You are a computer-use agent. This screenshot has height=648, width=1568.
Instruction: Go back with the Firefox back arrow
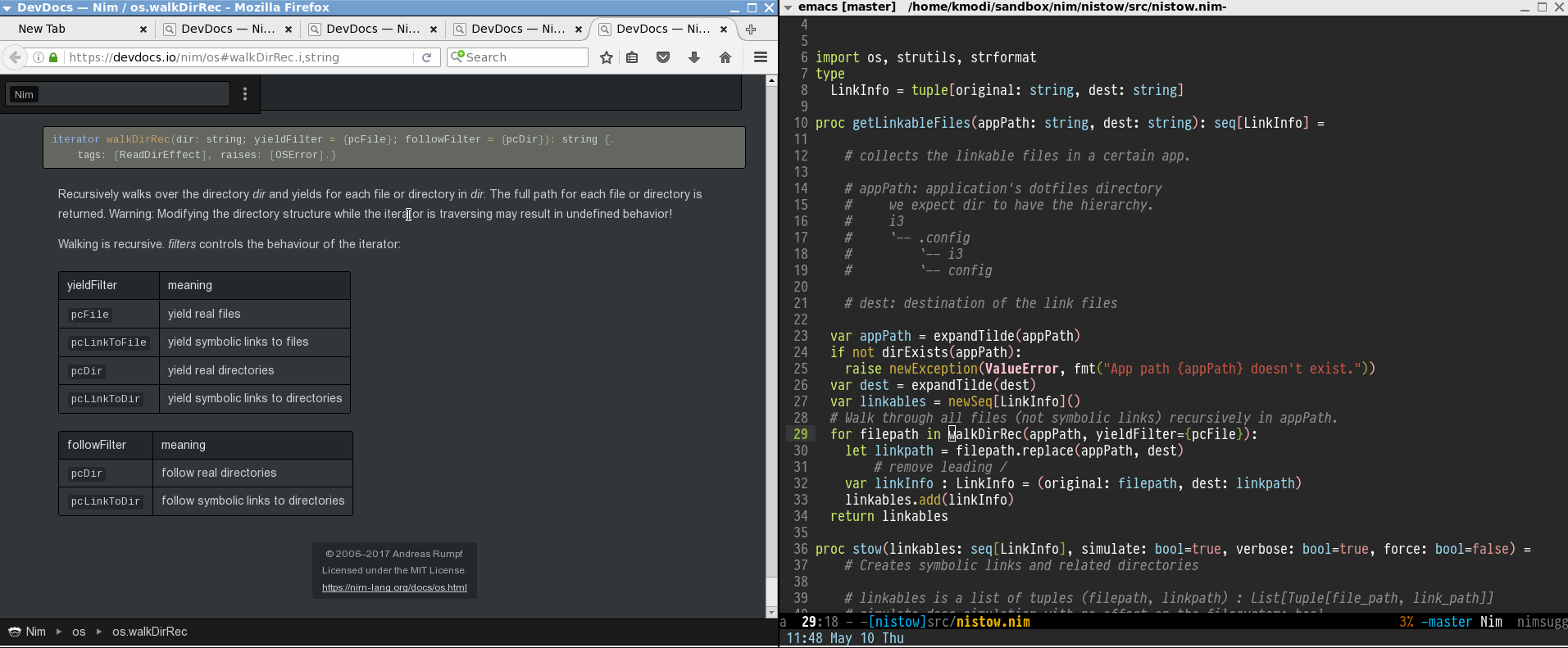click(15, 57)
